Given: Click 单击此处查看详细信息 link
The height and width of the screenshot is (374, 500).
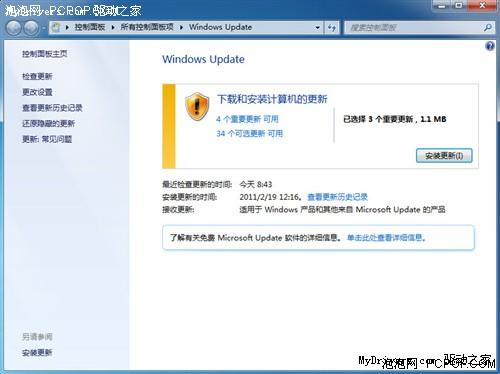Looking at the screenshot, I should point(386,238).
